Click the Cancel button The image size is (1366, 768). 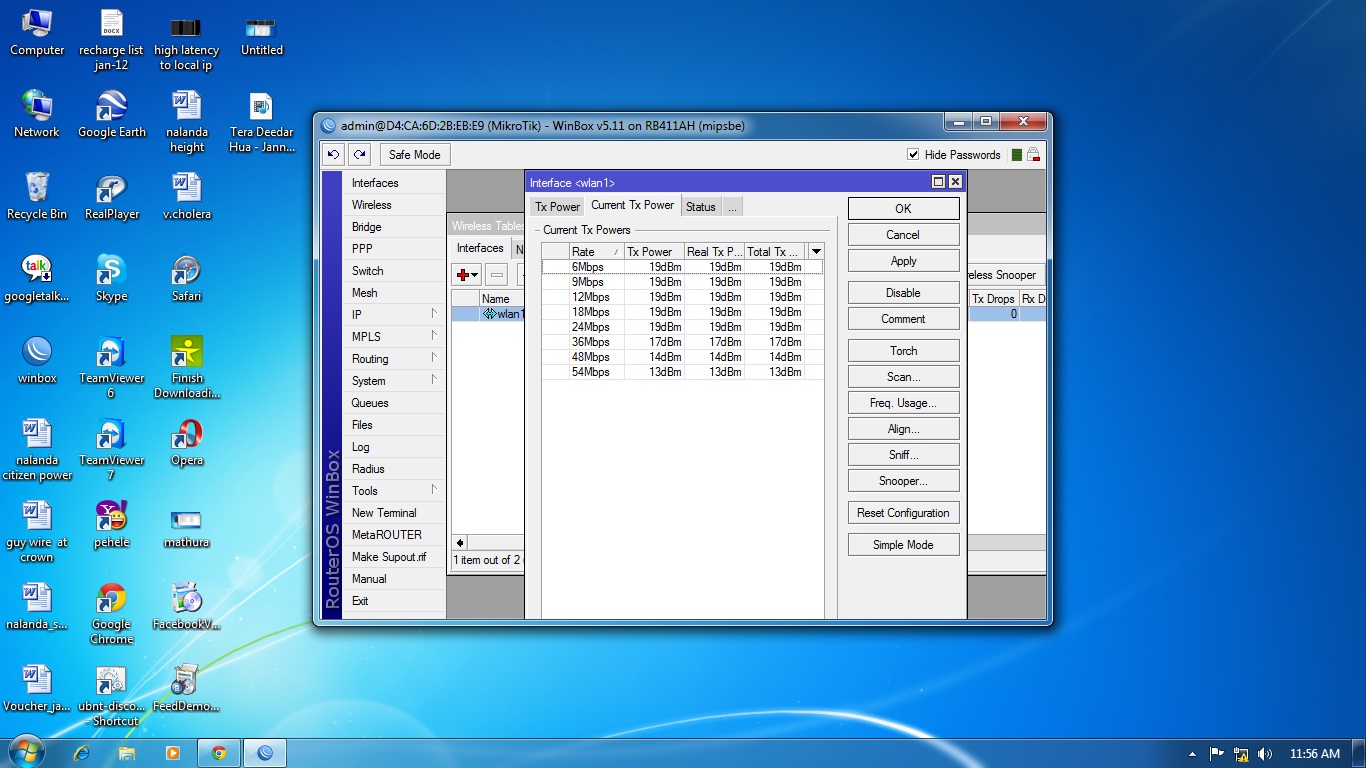(x=903, y=235)
